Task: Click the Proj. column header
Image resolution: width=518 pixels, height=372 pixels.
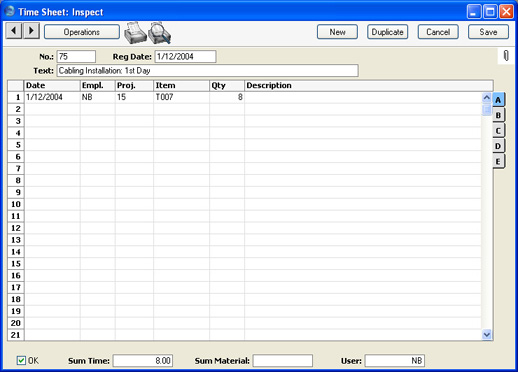Action: [x=134, y=86]
